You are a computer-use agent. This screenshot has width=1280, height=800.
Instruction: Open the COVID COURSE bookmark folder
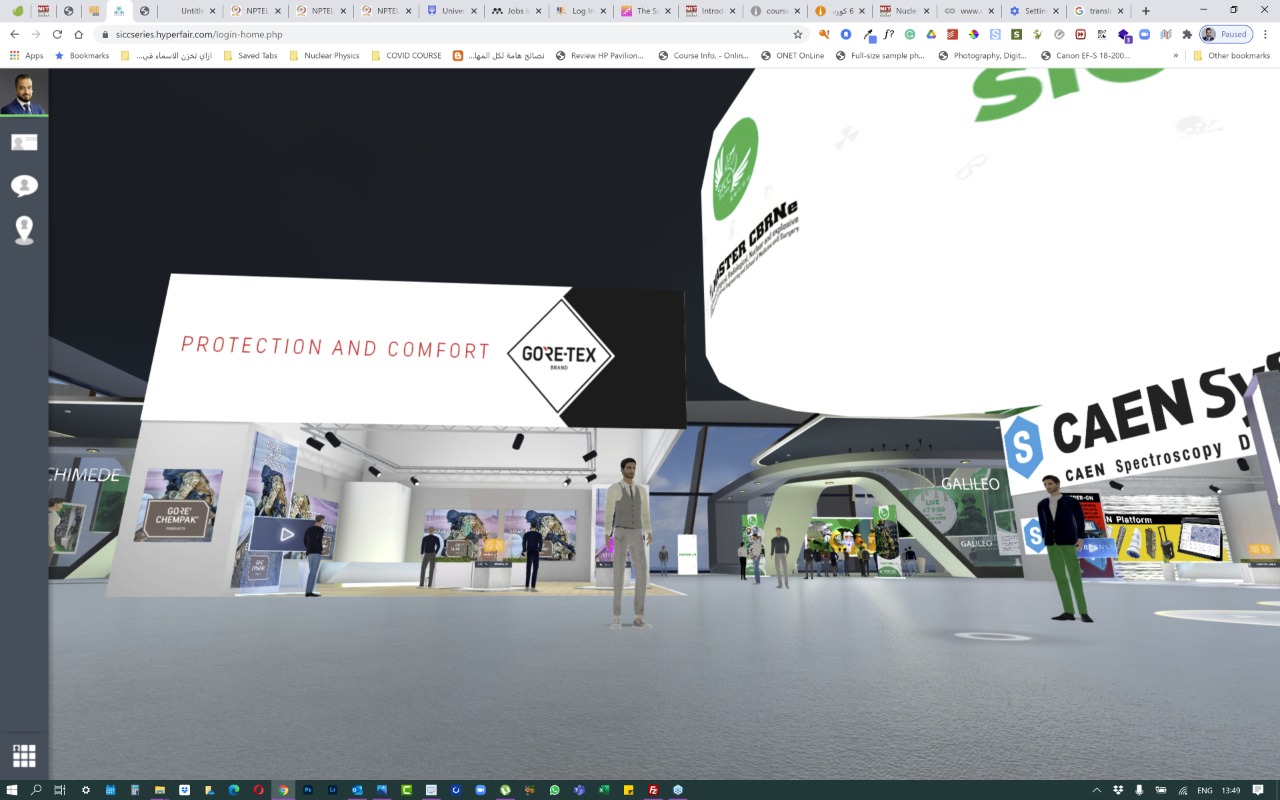coord(406,56)
